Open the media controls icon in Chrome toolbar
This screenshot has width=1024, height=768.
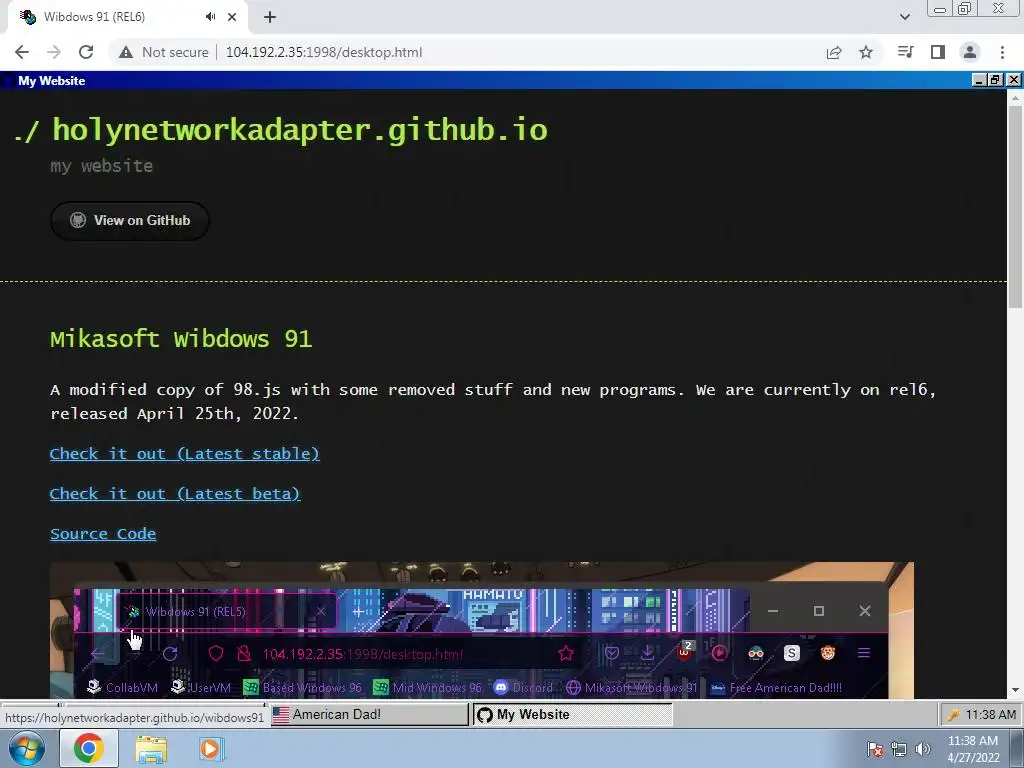click(905, 52)
